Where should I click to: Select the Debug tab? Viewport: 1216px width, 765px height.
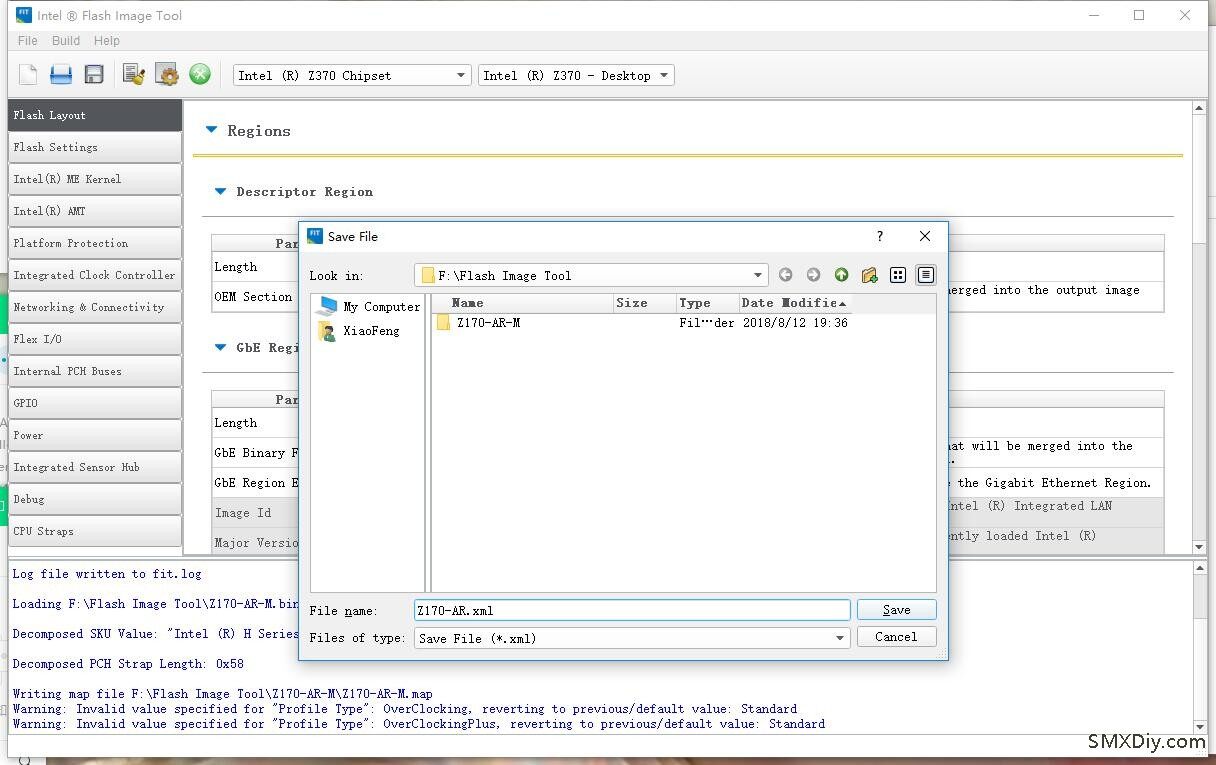(95, 499)
